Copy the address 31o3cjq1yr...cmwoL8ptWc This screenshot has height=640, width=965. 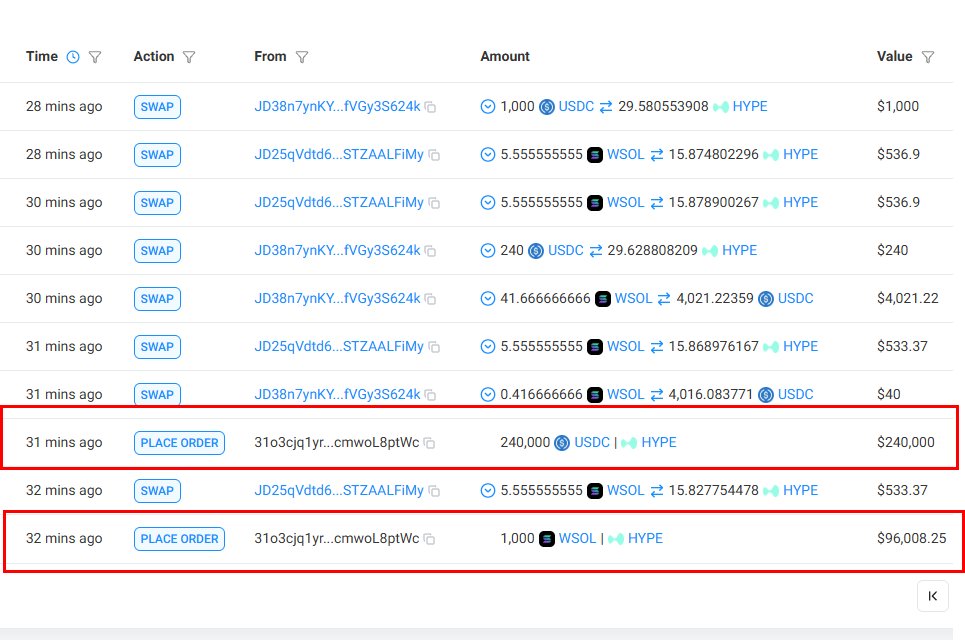429,442
